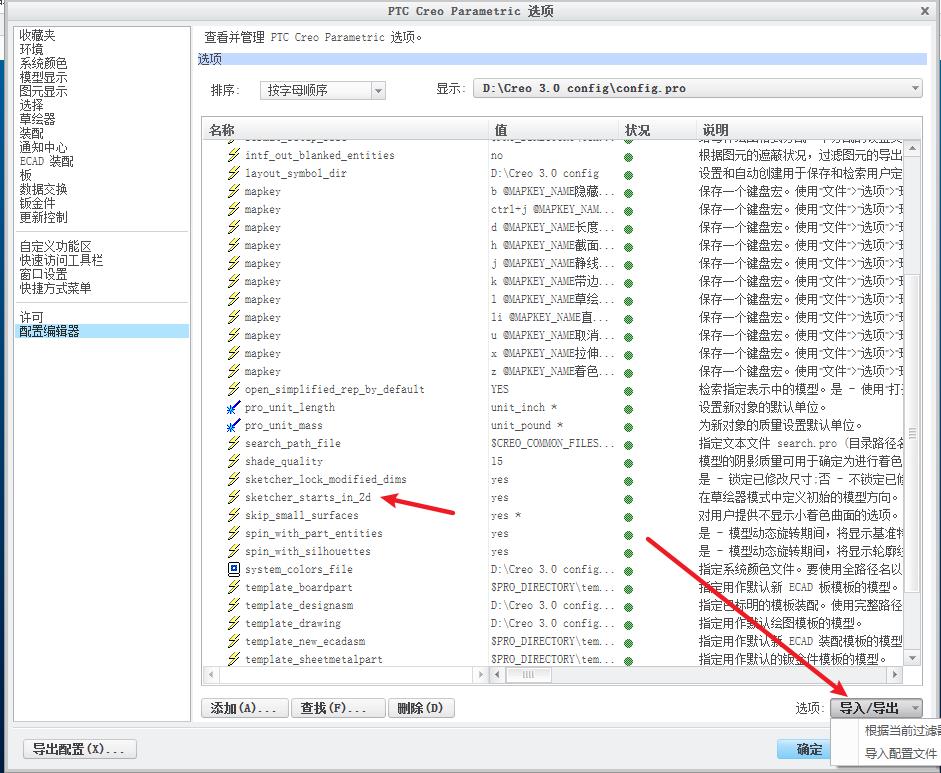
Task: Click the 状况 column header
Action: (657, 130)
